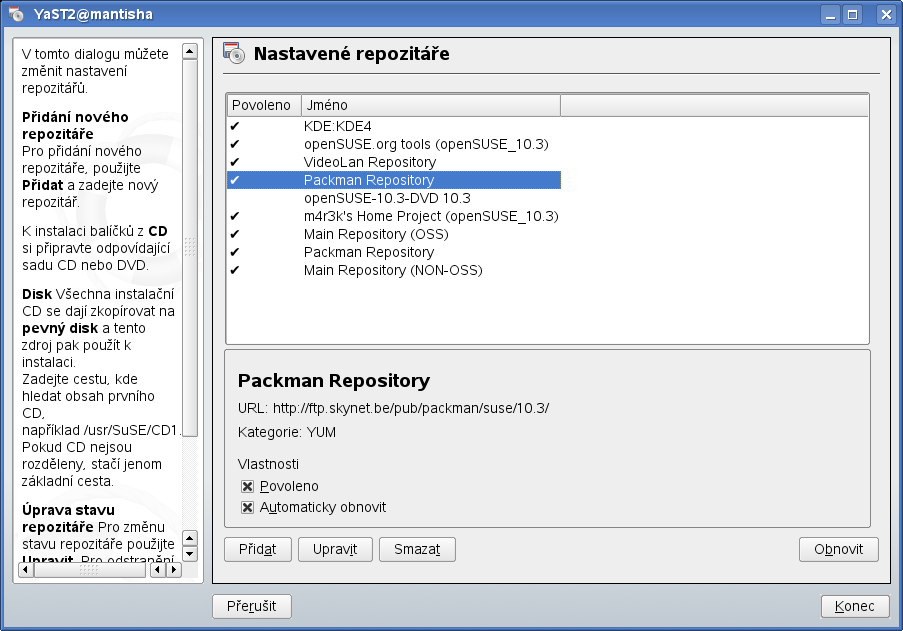Click the Přidat button

[257, 549]
